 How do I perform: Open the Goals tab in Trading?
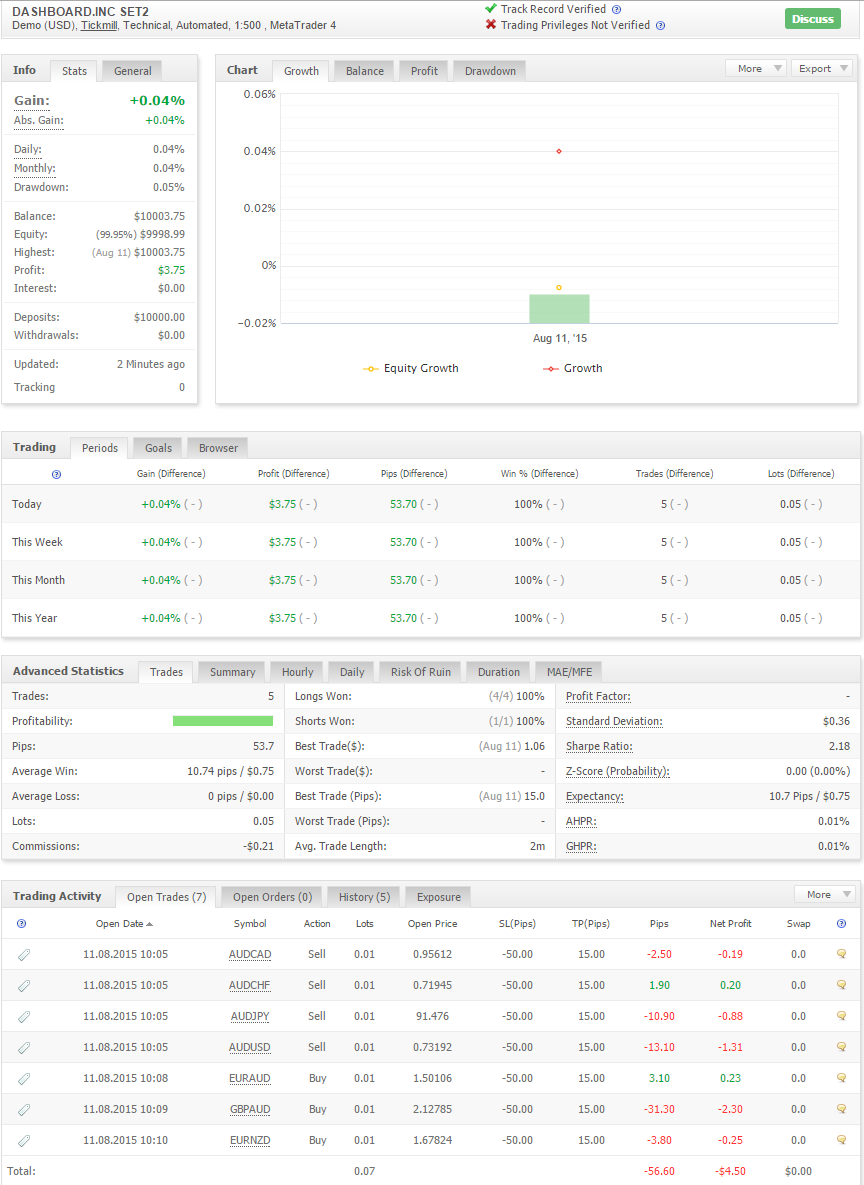click(158, 448)
